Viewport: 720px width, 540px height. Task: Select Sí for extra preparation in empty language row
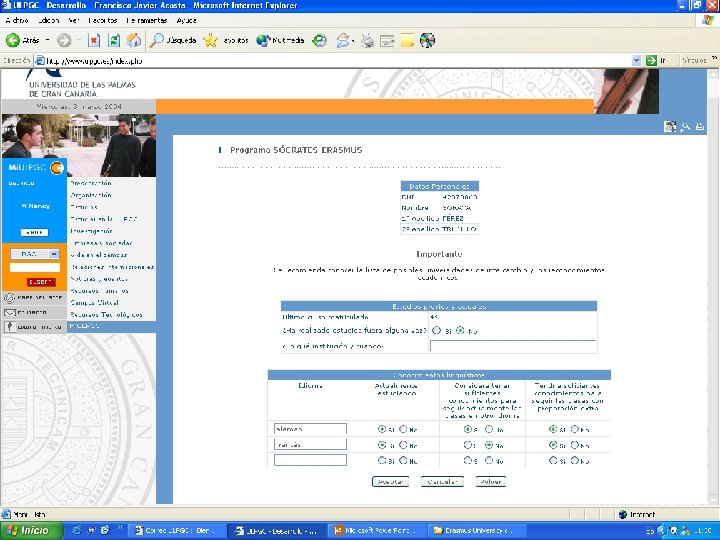553,460
